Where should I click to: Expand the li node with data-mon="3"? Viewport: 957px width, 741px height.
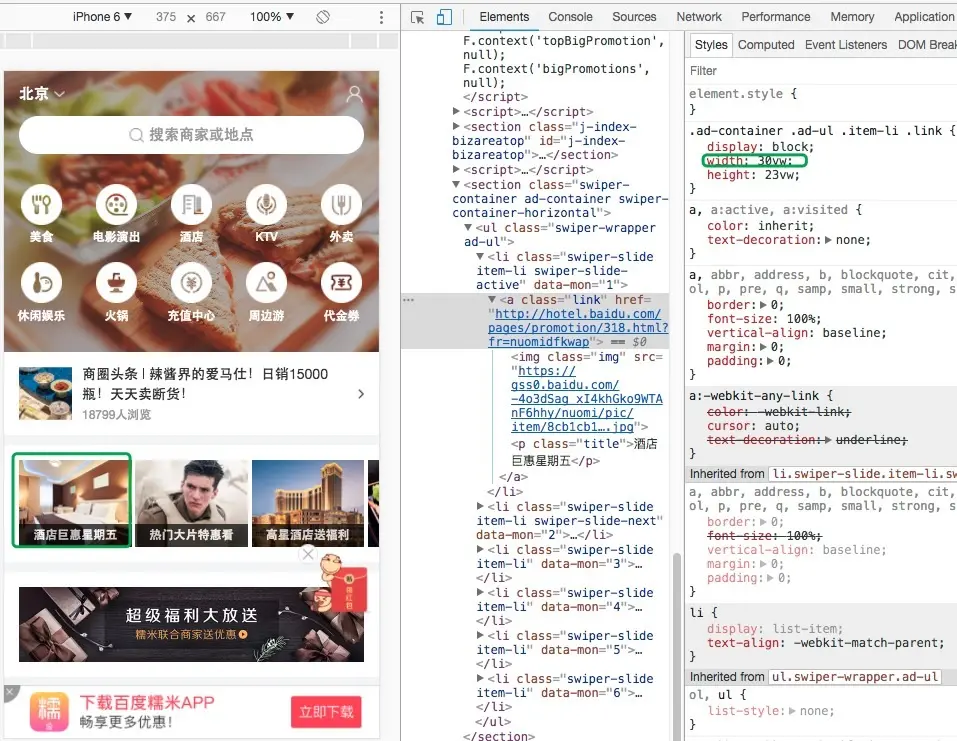coord(480,549)
